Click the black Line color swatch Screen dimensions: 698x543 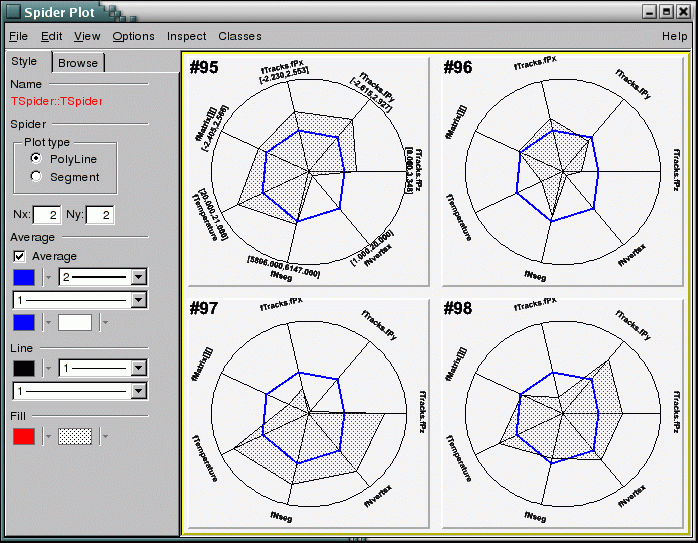coord(24,368)
